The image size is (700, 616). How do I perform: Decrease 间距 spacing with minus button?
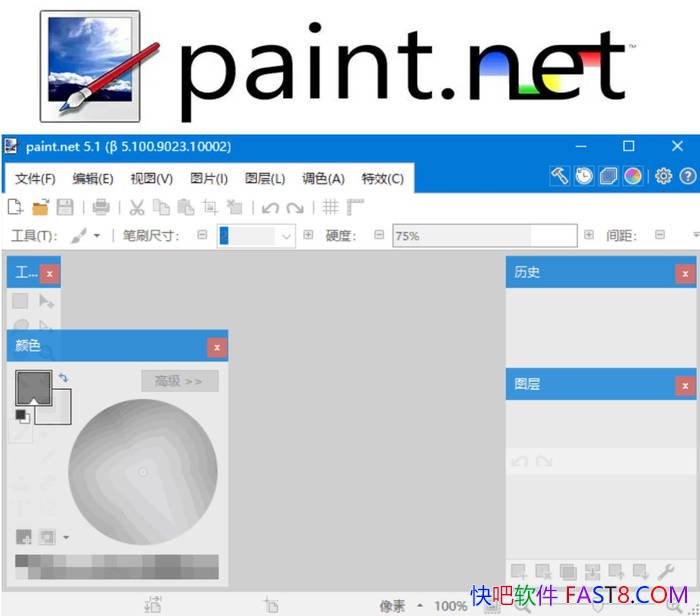click(660, 235)
